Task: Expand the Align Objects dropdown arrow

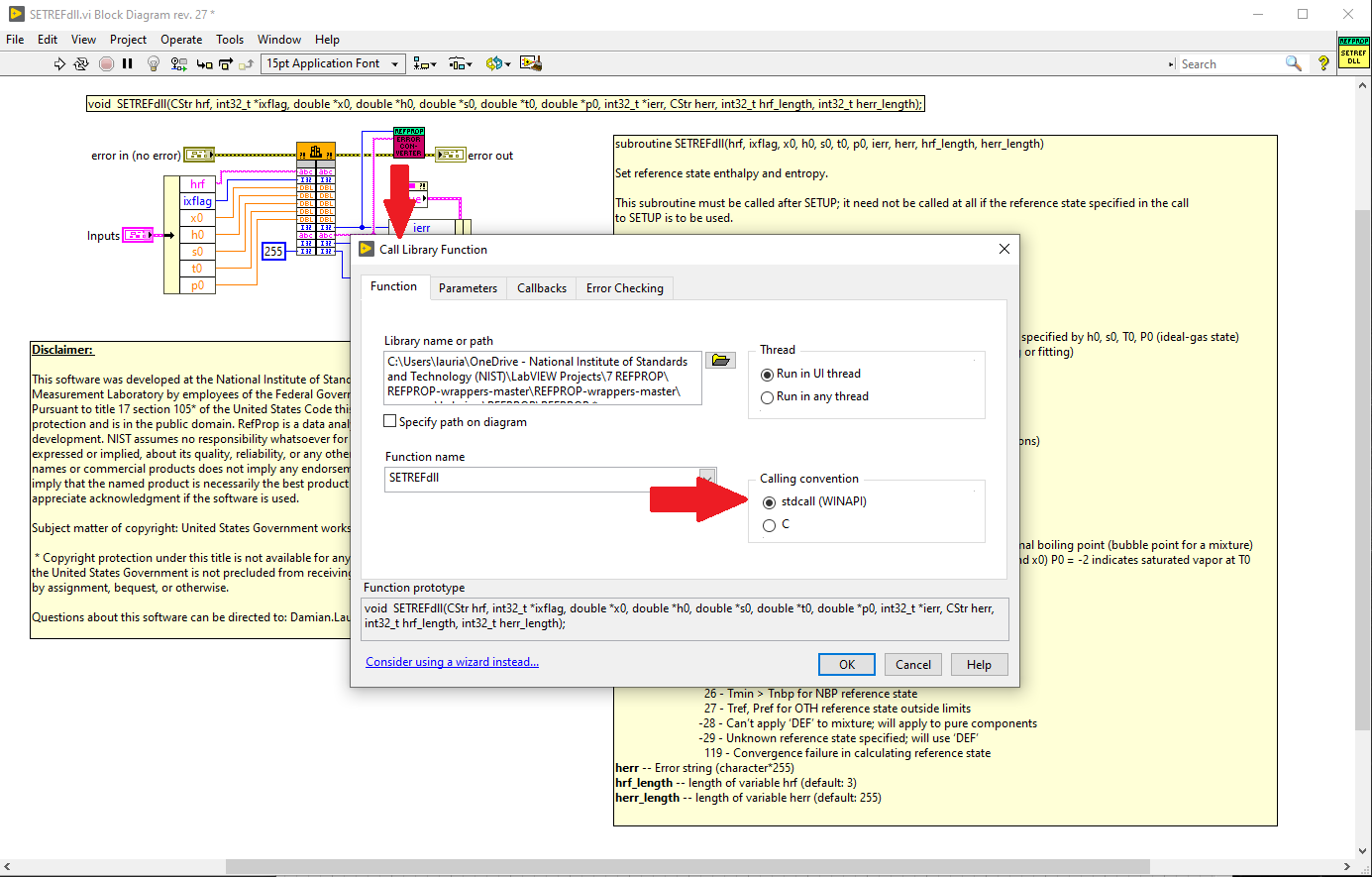Action: (x=433, y=62)
